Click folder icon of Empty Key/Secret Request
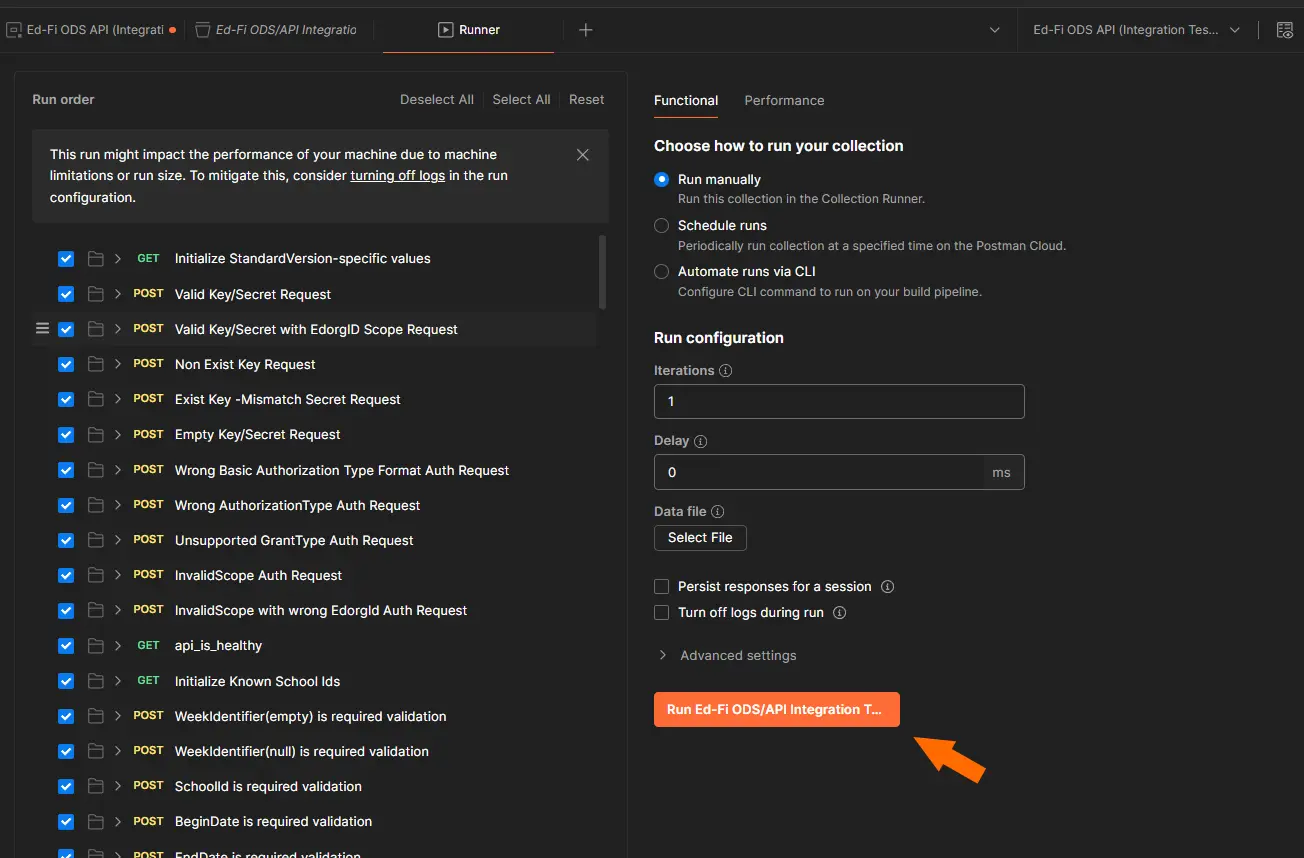Image resolution: width=1304 pixels, height=858 pixels. coord(95,435)
